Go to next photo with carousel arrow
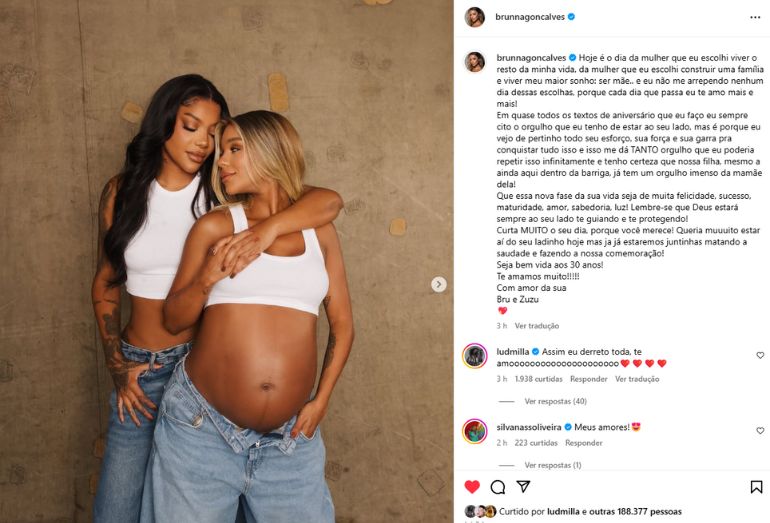 [x=439, y=284]
